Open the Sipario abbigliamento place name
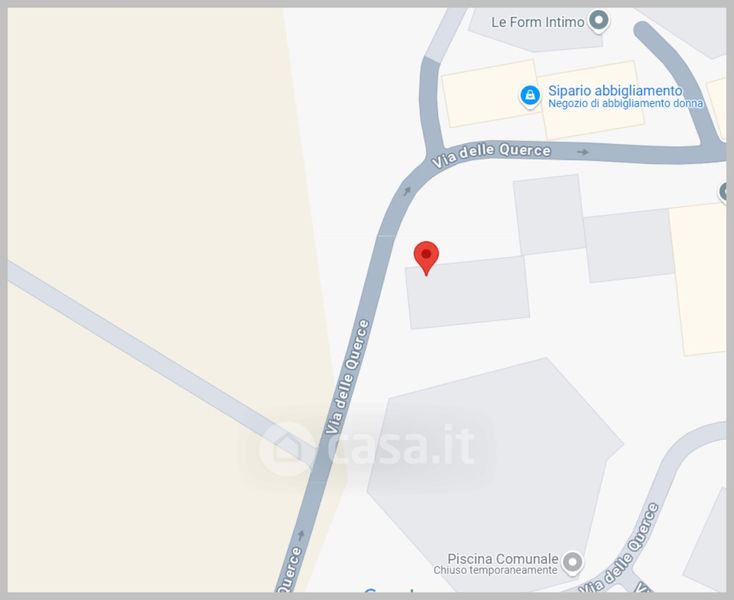Screen dimensions: 734x600 [615, 90]
